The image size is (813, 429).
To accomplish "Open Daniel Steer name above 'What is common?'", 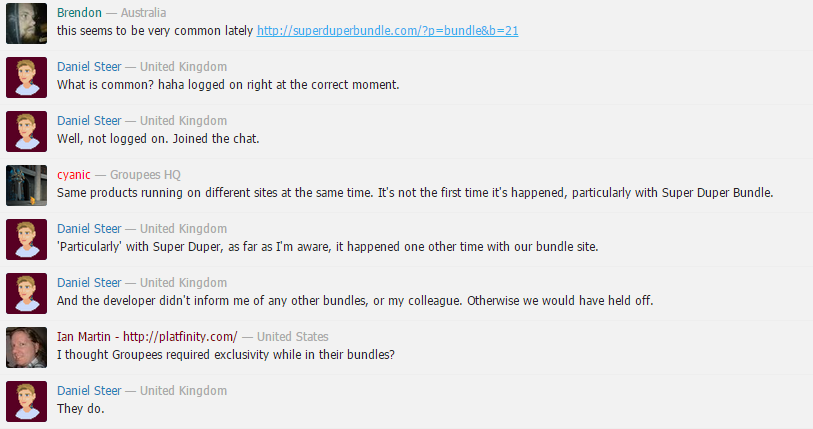I will [x=89, y=66].
